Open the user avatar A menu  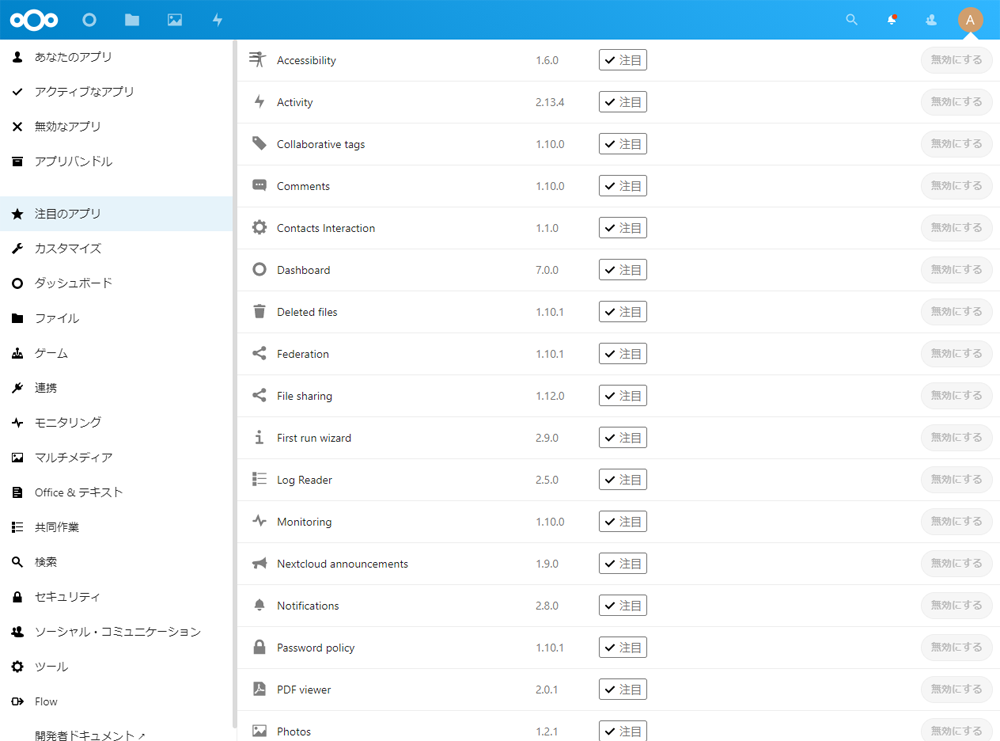coord(970,20)
